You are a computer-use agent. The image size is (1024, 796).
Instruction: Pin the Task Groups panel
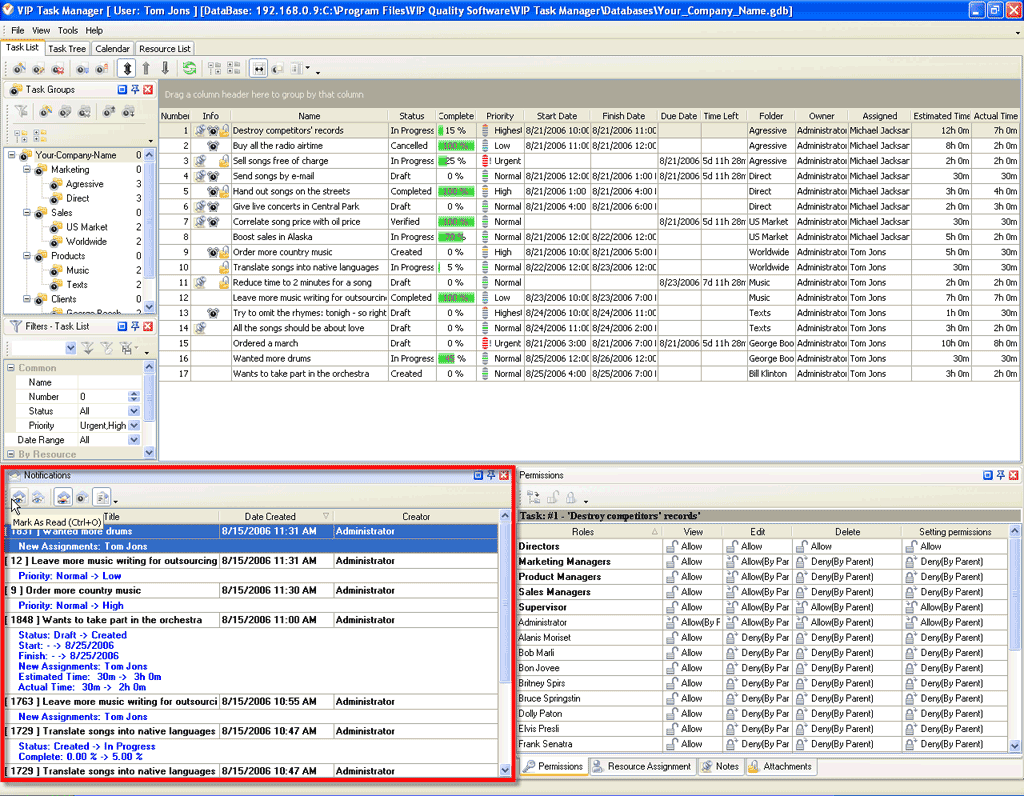click(x=135, y=90)
